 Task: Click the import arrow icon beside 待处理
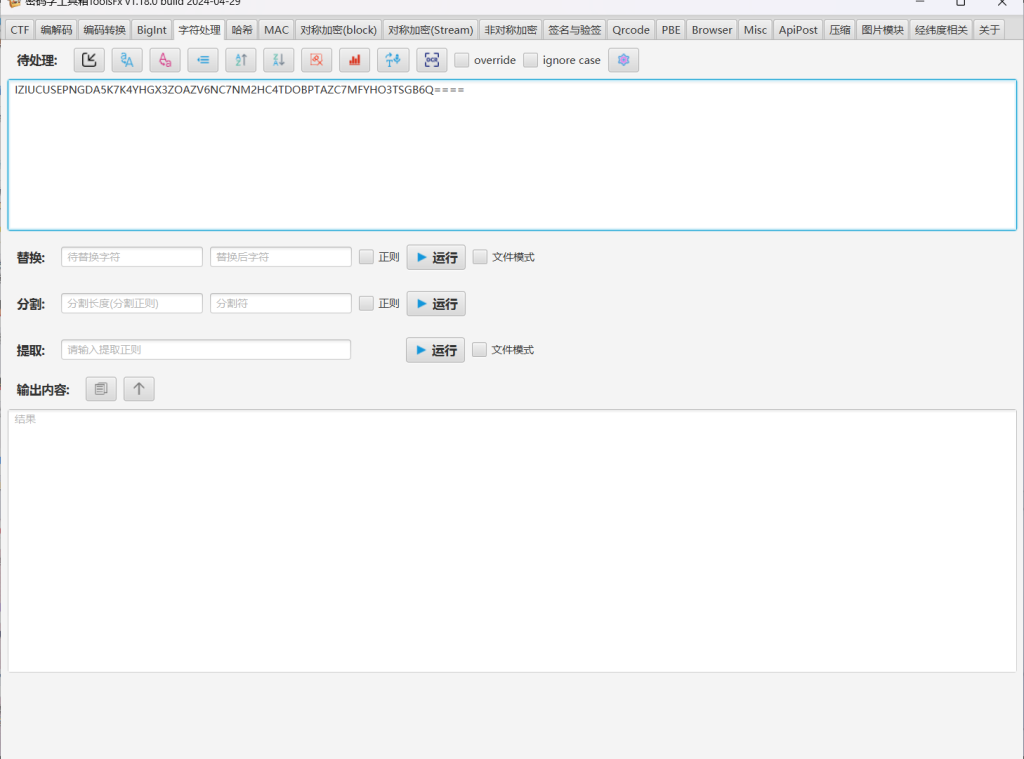[89, 60]
